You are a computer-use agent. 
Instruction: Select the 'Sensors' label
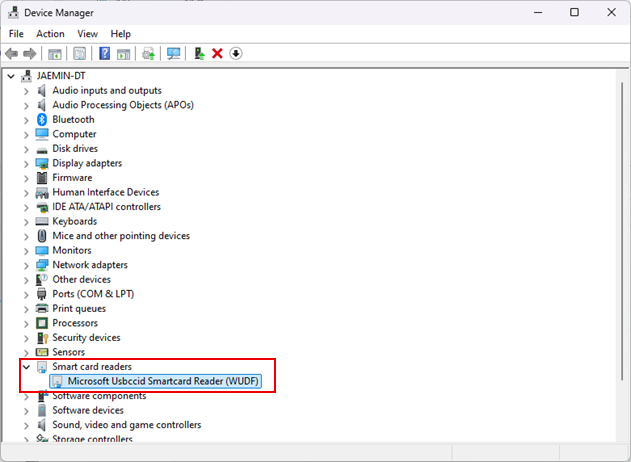[68, 352]
